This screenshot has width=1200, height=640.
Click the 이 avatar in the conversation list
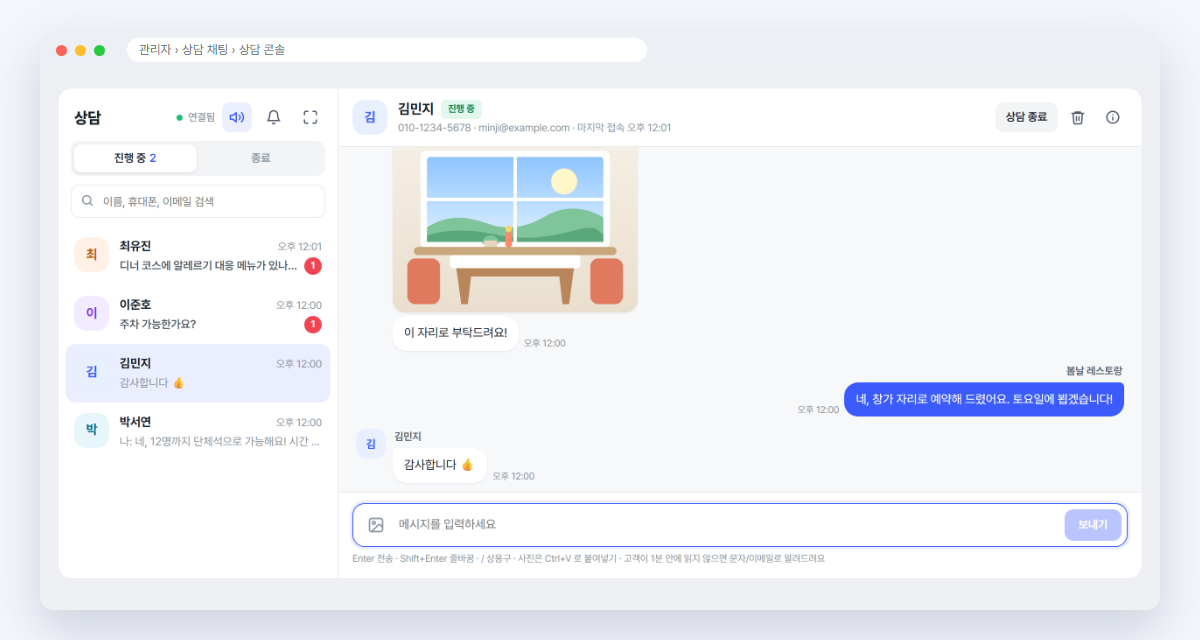(x=91, y=313)
